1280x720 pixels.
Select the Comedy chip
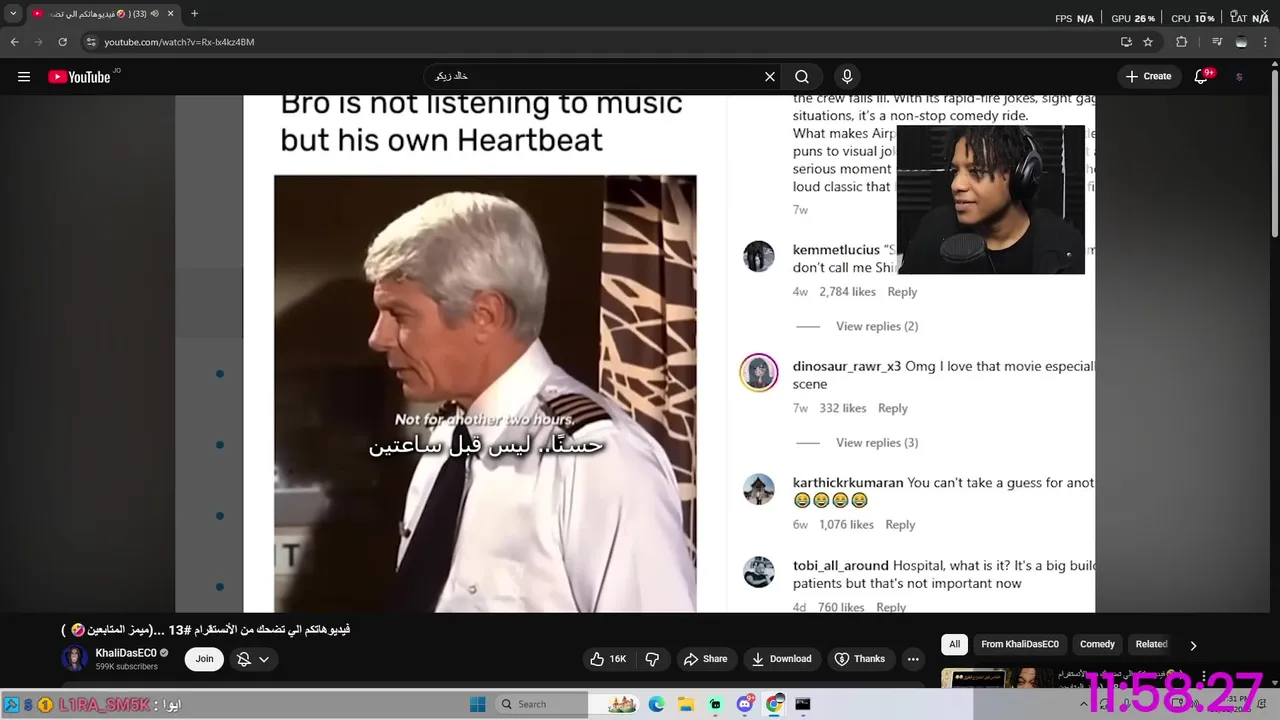1097,645
